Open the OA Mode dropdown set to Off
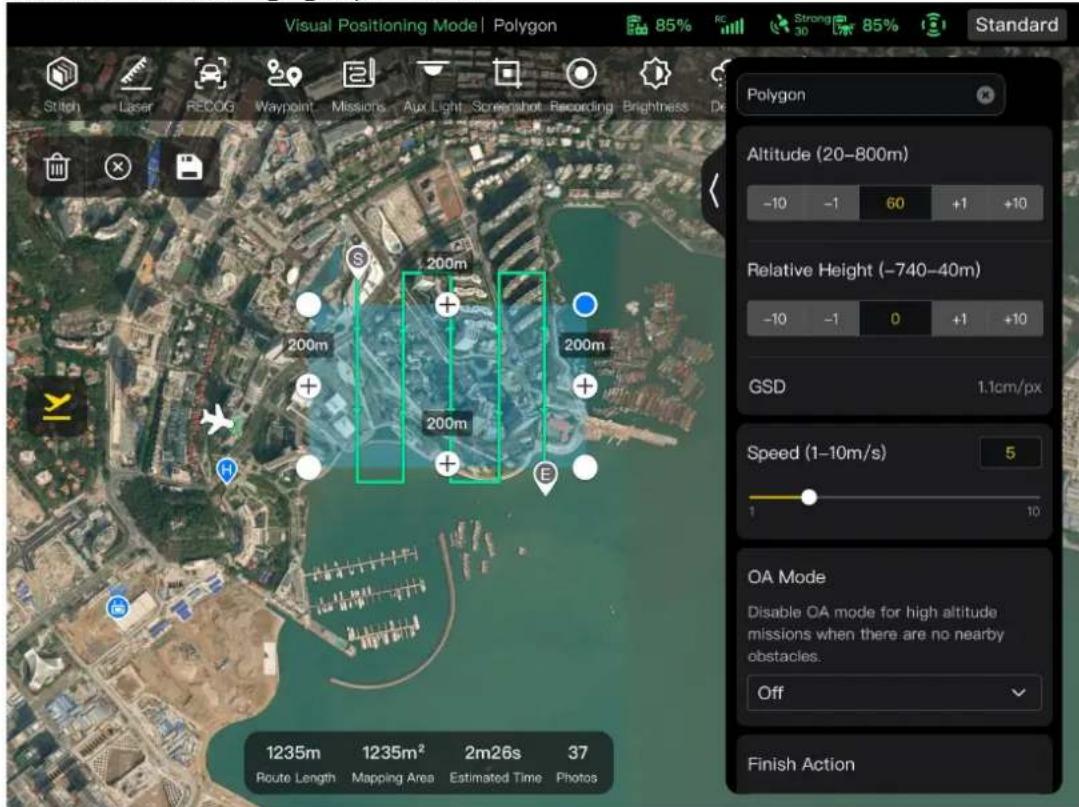 point(894,693)
